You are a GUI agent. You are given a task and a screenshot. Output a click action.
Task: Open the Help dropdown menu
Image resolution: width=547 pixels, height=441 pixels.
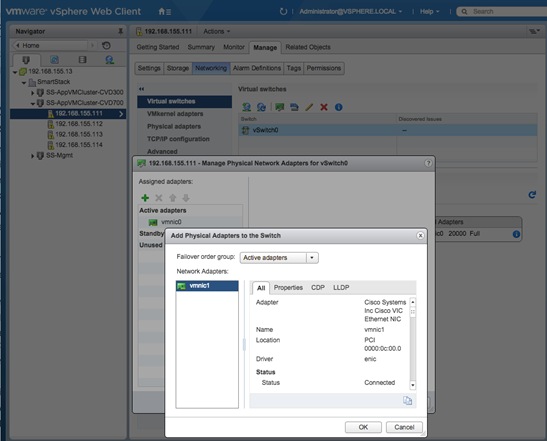pos(429,12)
